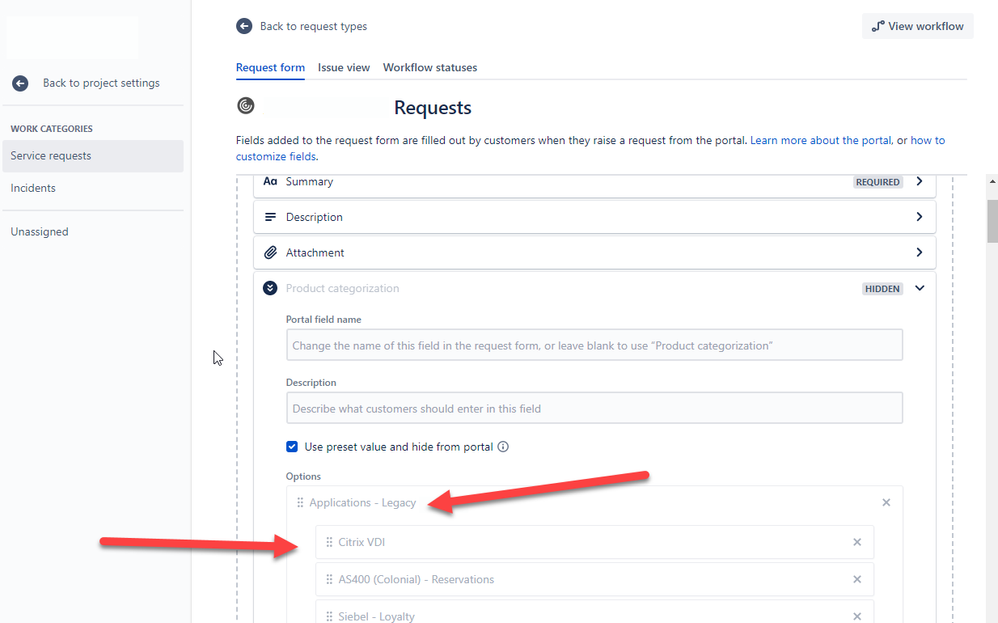
Task: Select Incidents work category
Action: click(x=33, y=188)
